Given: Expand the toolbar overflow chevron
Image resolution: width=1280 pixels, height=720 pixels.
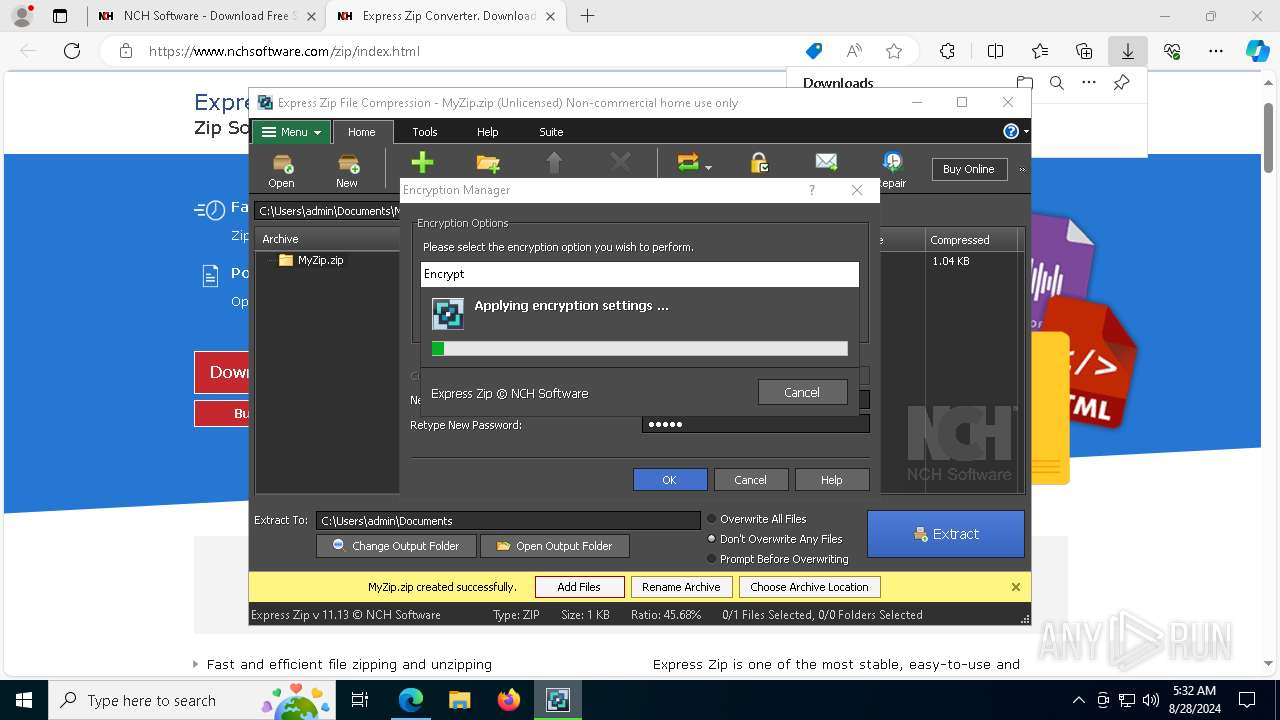Looking at the screenshot, I should (x=1022, y=169).
